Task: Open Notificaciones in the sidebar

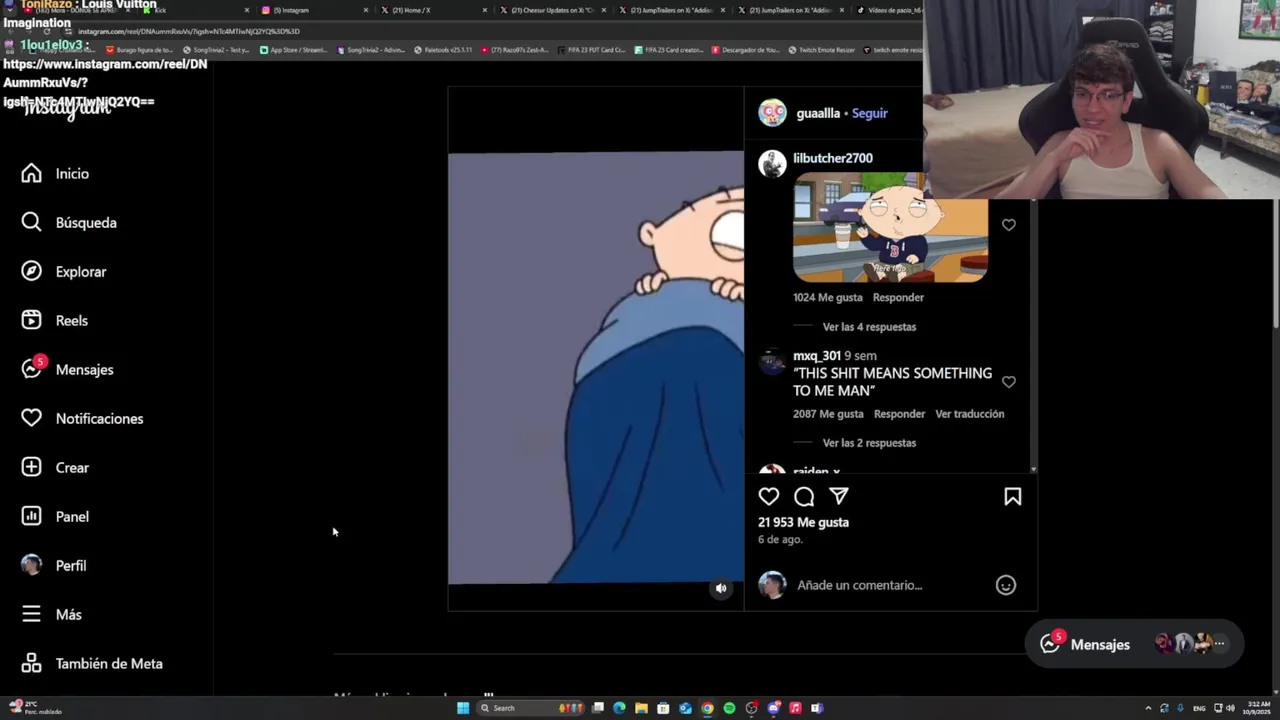Action: point(82,419)
